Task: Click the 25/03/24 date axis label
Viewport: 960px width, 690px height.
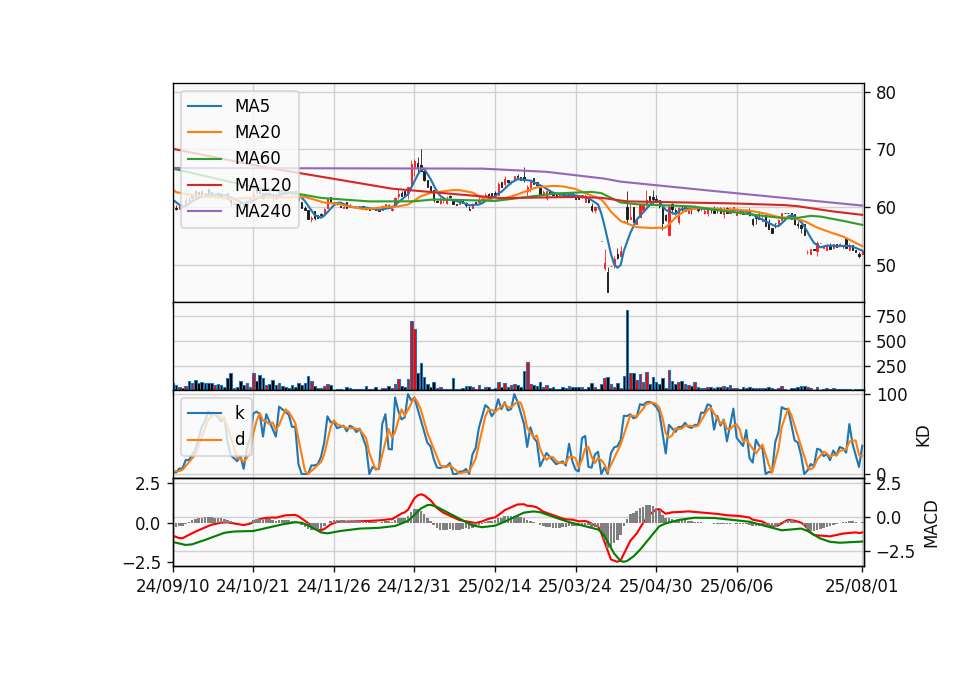Action: pyautogui.click(x=575, y=586)
